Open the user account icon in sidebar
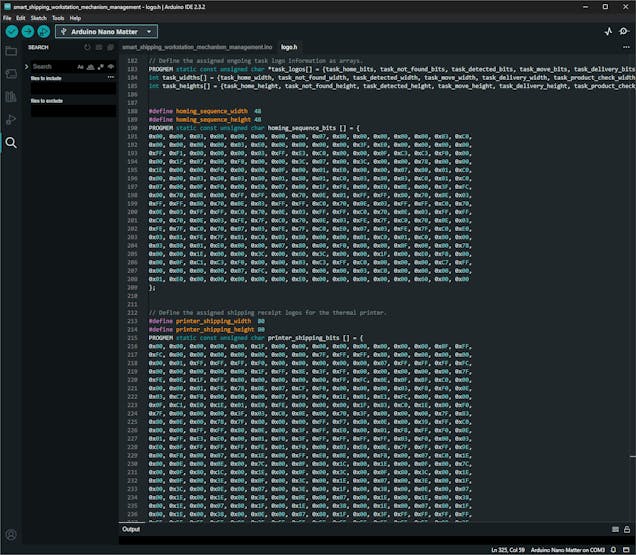 pyautogui.click(x=11, y=535)
